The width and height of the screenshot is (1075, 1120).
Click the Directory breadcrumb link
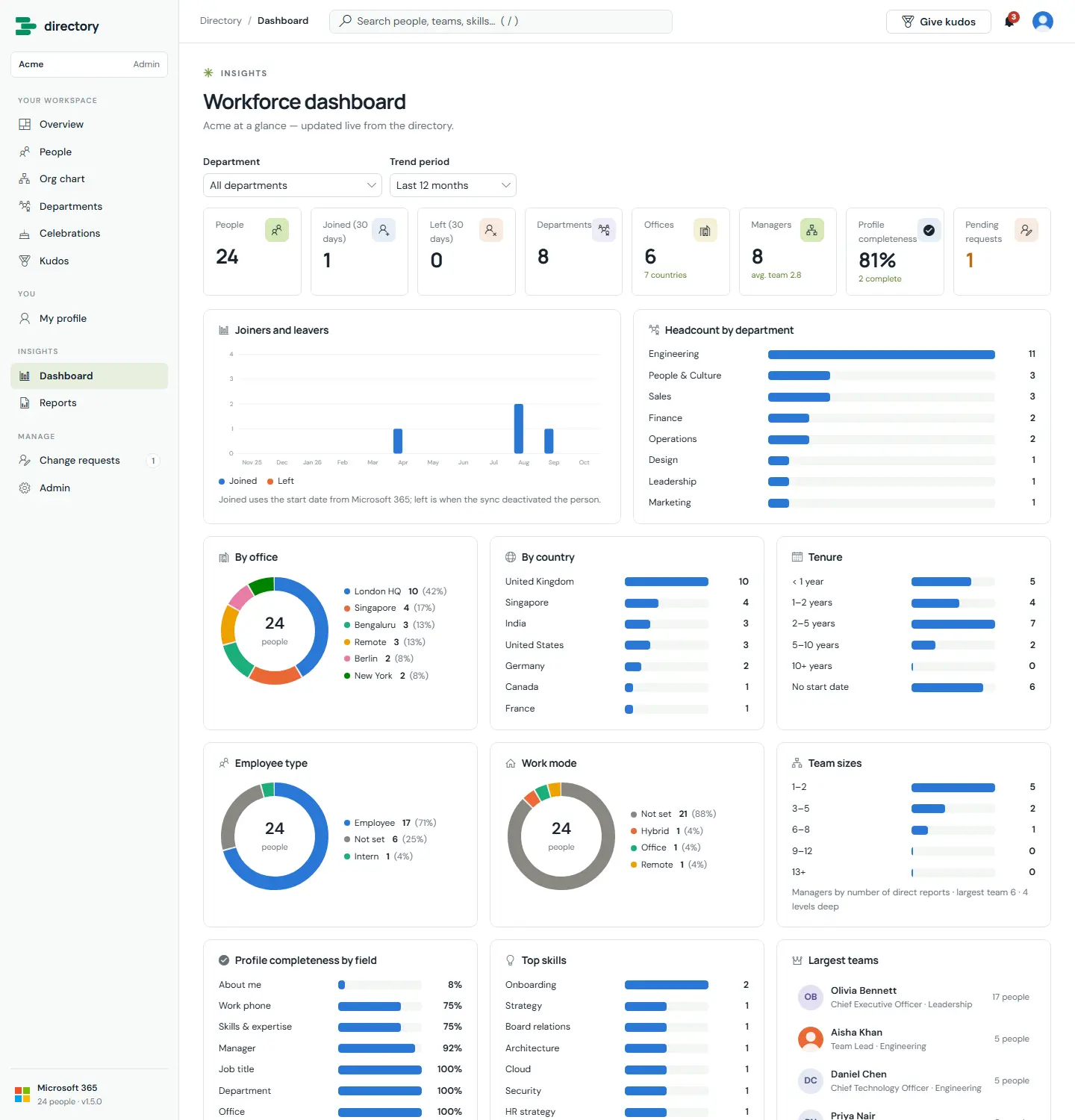click(x=221, y=21)
